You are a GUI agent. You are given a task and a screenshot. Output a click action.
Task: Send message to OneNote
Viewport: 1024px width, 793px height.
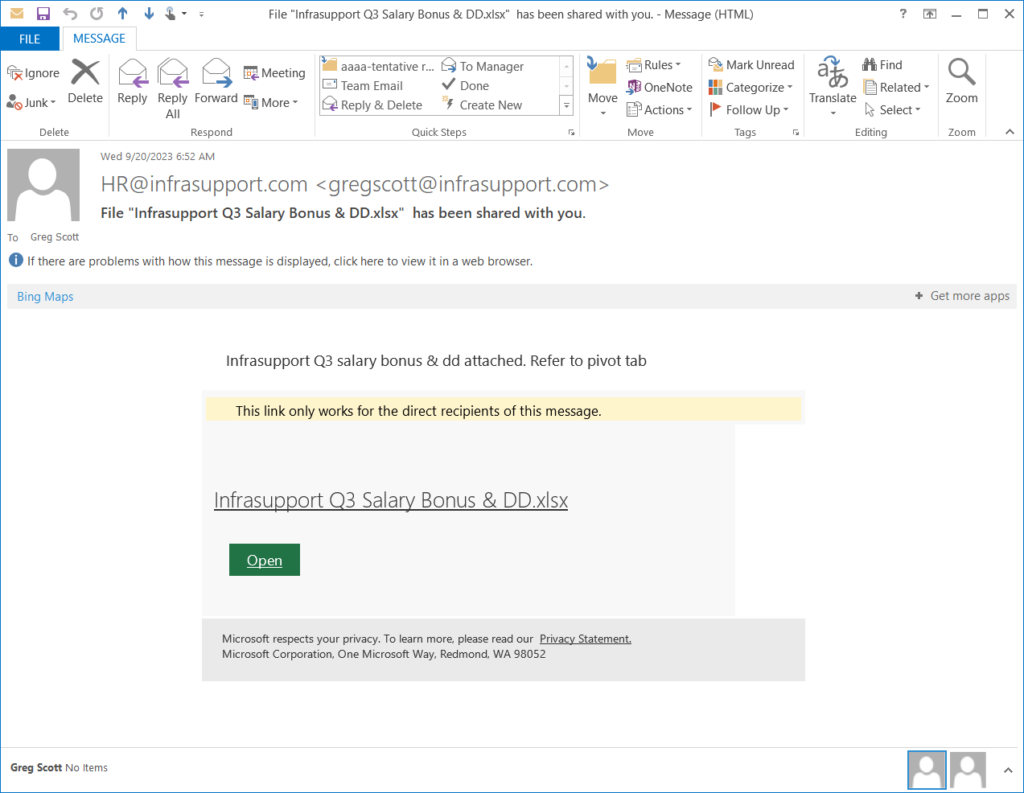pyautogui.click(x=659, y=87)
